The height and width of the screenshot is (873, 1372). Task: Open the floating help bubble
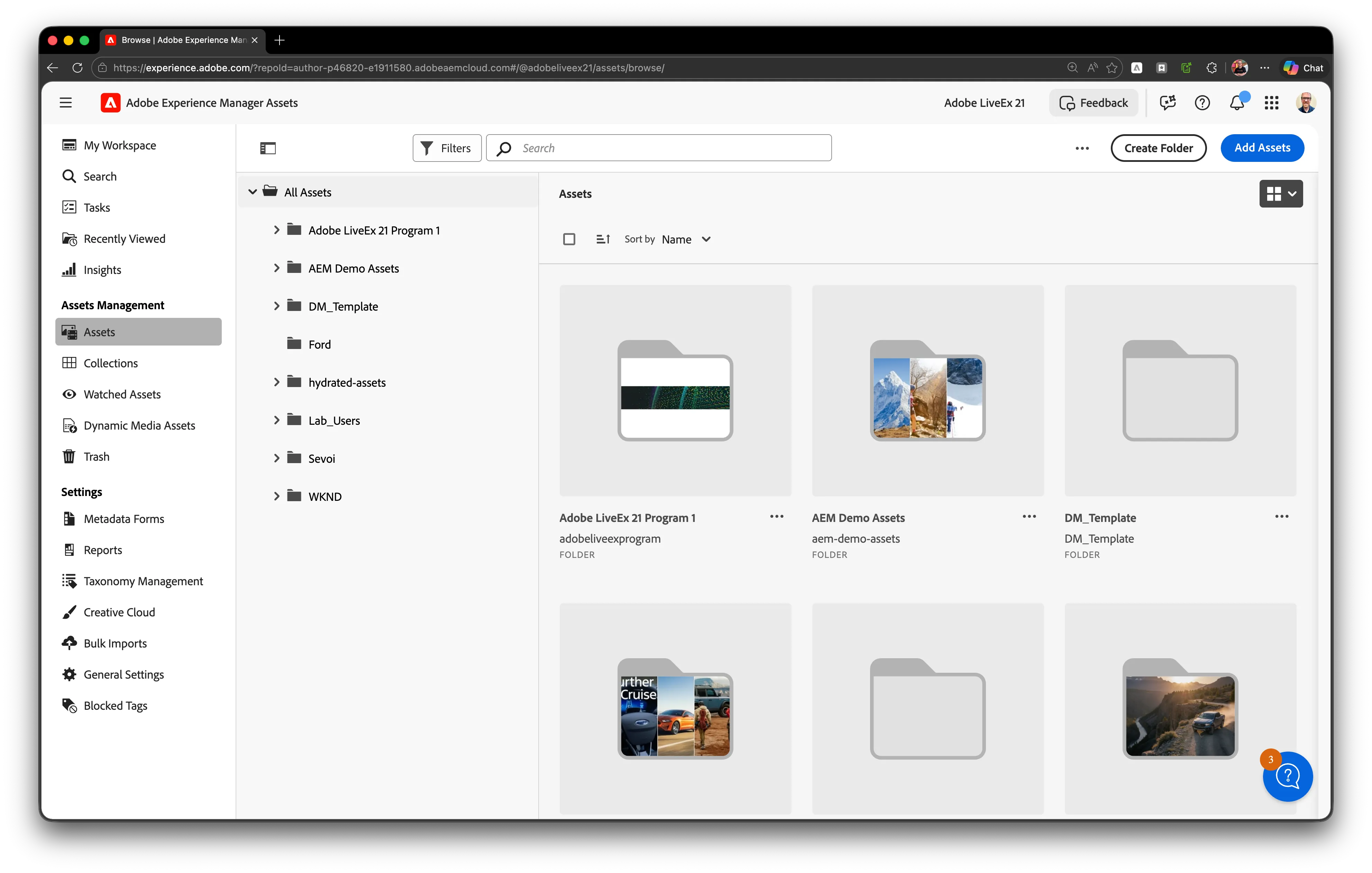click(x=1288, y=776)
